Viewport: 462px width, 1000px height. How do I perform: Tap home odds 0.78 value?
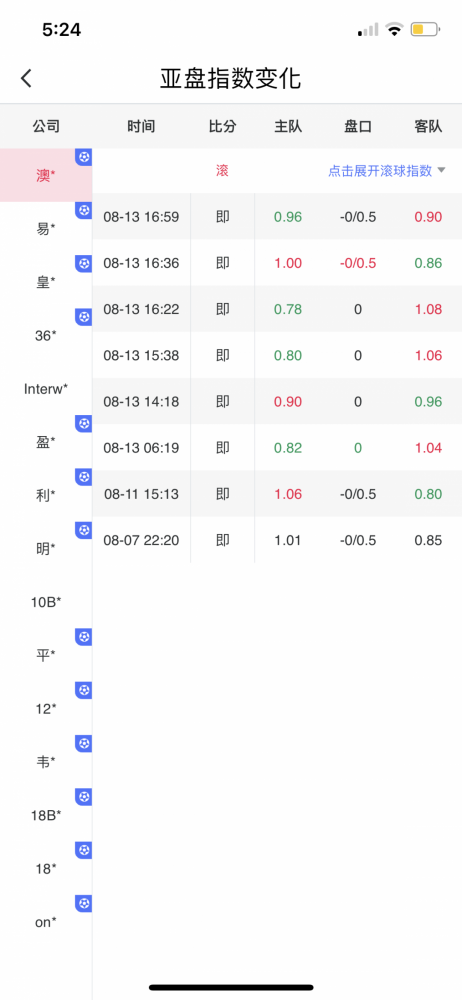click(288, 309)
